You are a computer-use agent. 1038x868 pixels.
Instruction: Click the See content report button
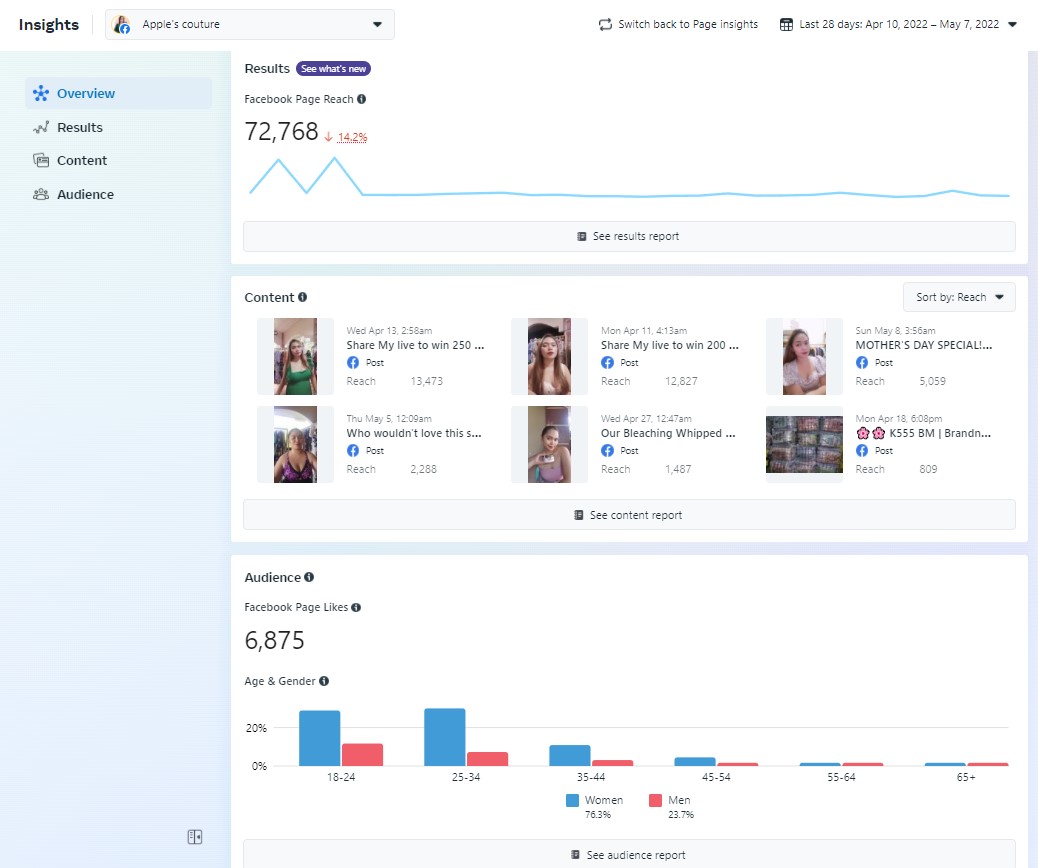click(x=629, y=515)
